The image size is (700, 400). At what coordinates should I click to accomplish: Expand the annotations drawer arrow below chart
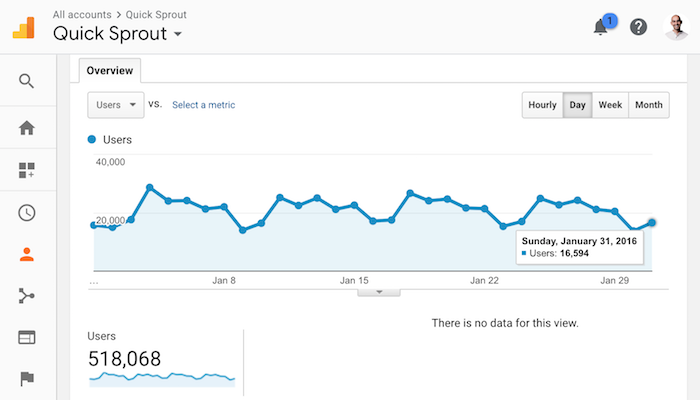(x=379, y=292)
